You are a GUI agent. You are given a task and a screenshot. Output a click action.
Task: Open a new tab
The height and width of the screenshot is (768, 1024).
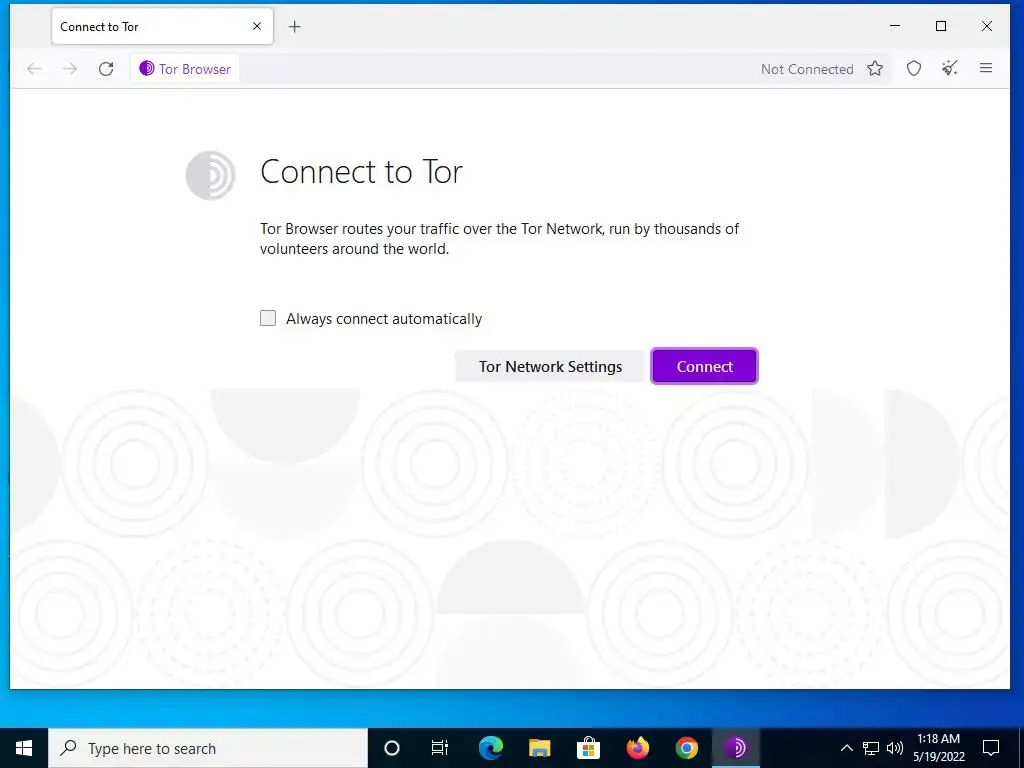295,27
